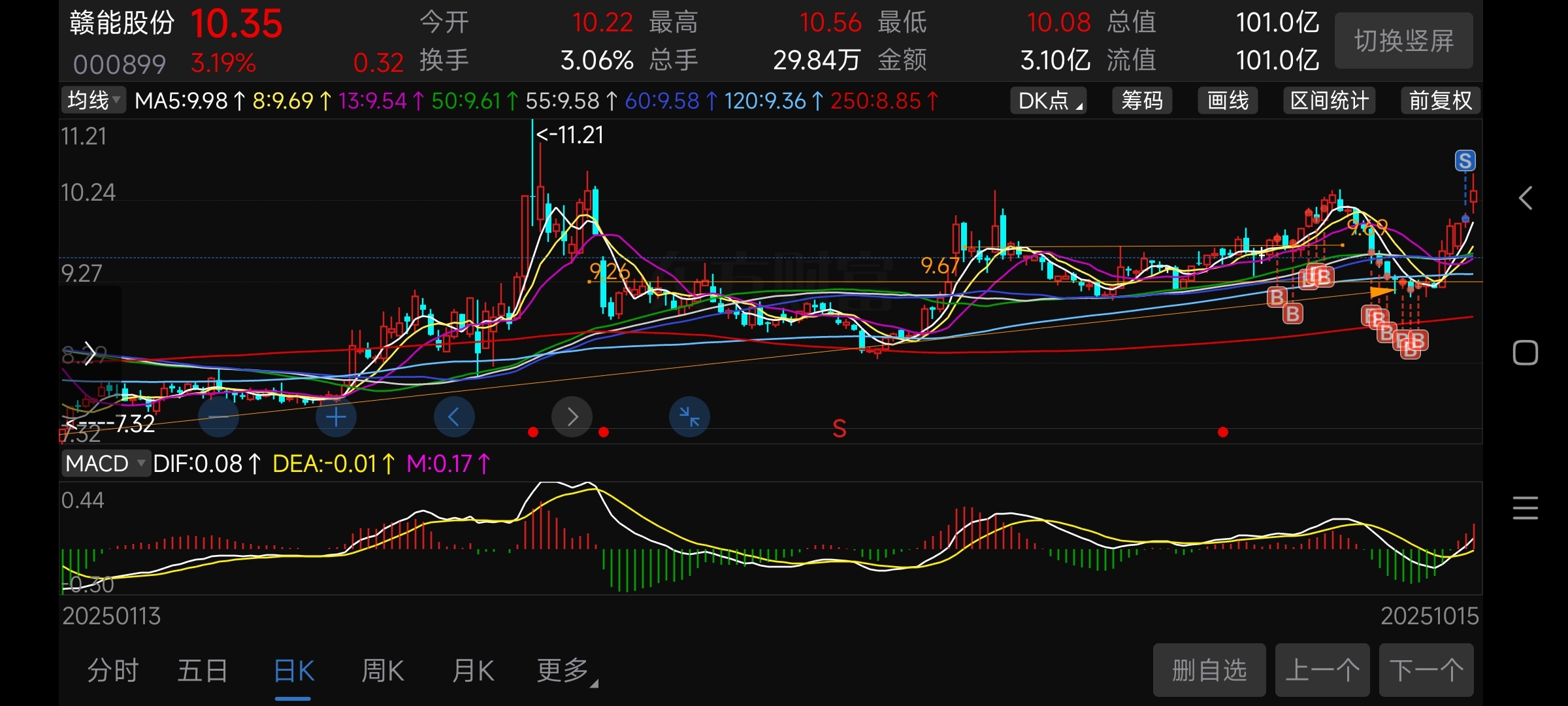
Task: Open the 均线 indicator dropdown
Action: click(93, 101)
